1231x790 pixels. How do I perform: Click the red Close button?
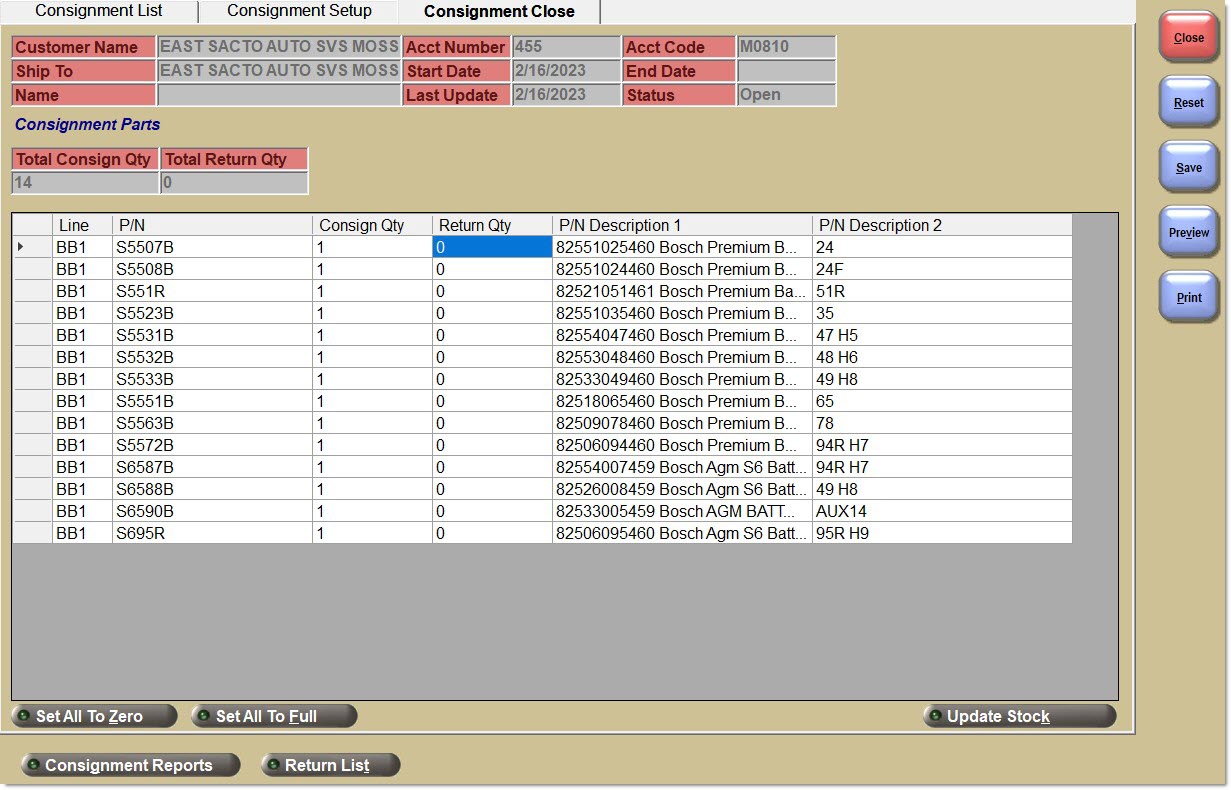[x=1188, y=38]
